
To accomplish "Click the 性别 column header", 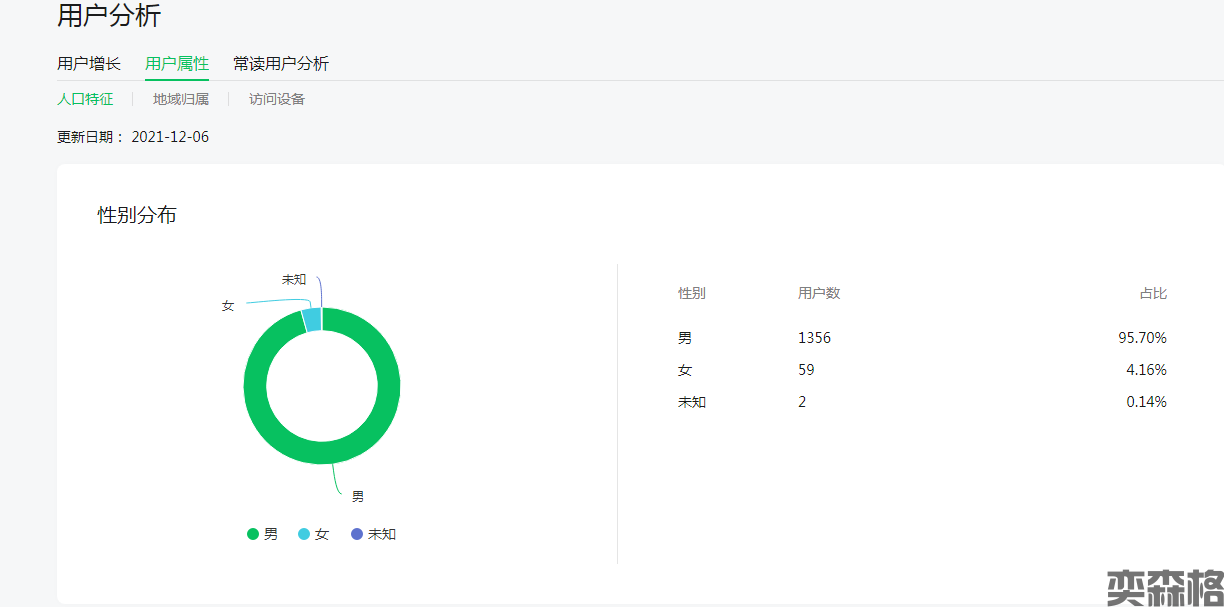I will [x=691, y=293].
